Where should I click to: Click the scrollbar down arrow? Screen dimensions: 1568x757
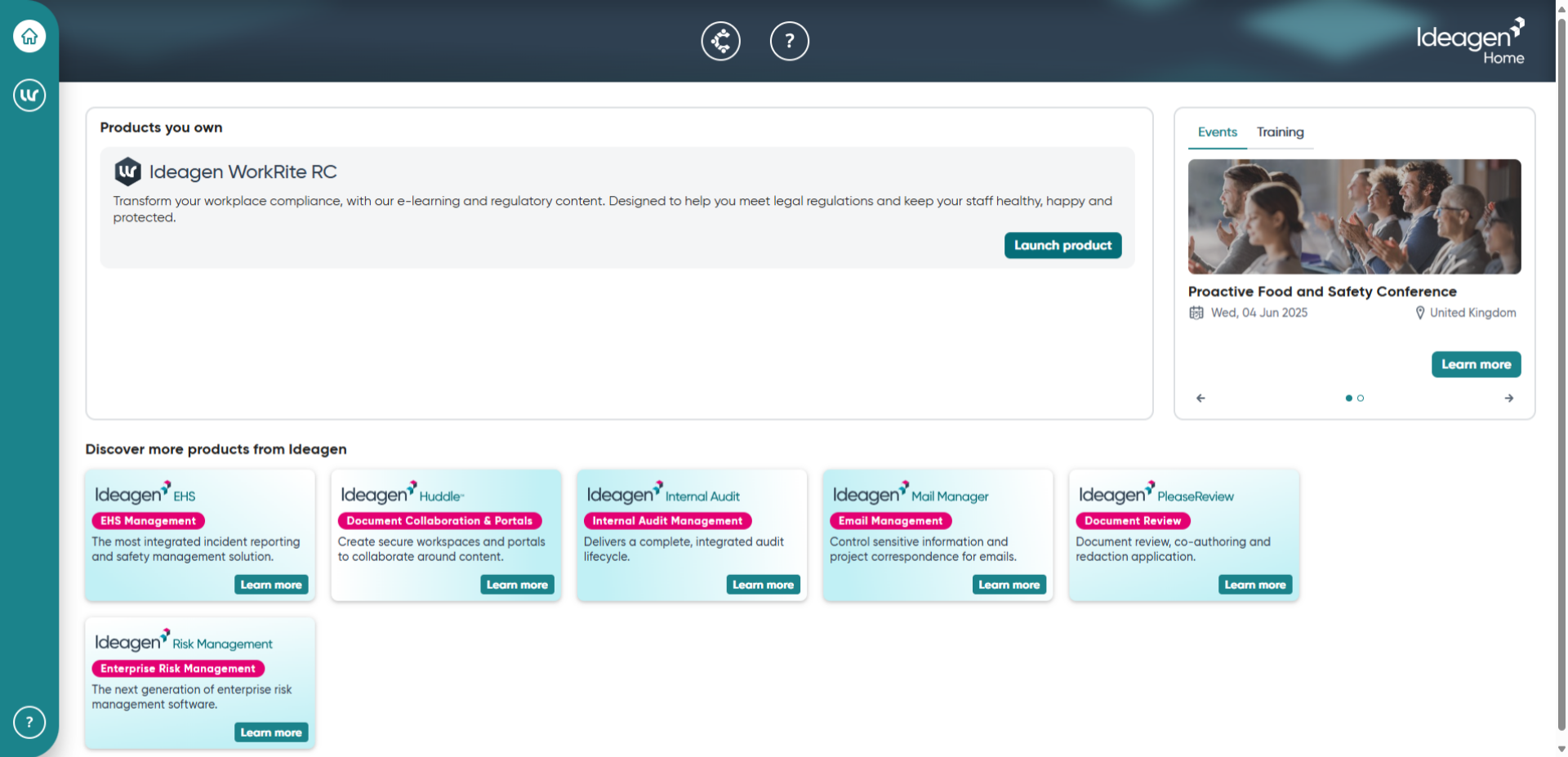(1561, 749)
